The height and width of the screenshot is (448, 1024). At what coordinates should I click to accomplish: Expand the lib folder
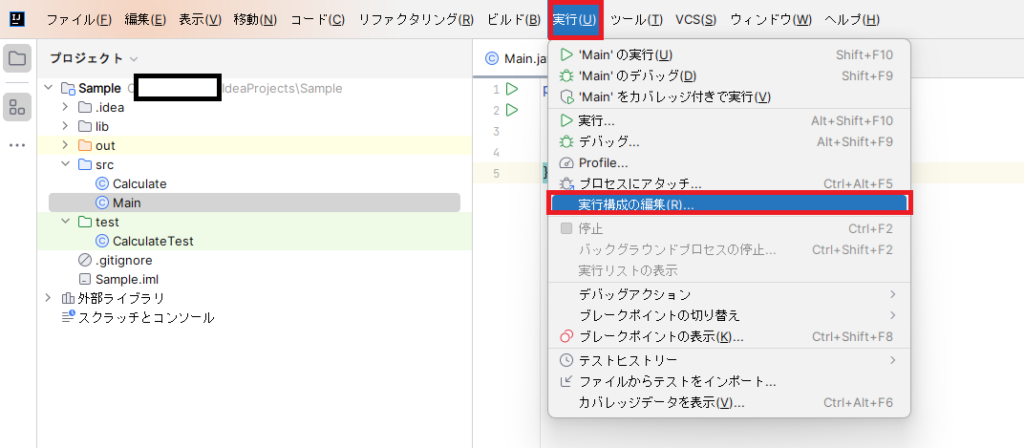click(x=65, y=126)
